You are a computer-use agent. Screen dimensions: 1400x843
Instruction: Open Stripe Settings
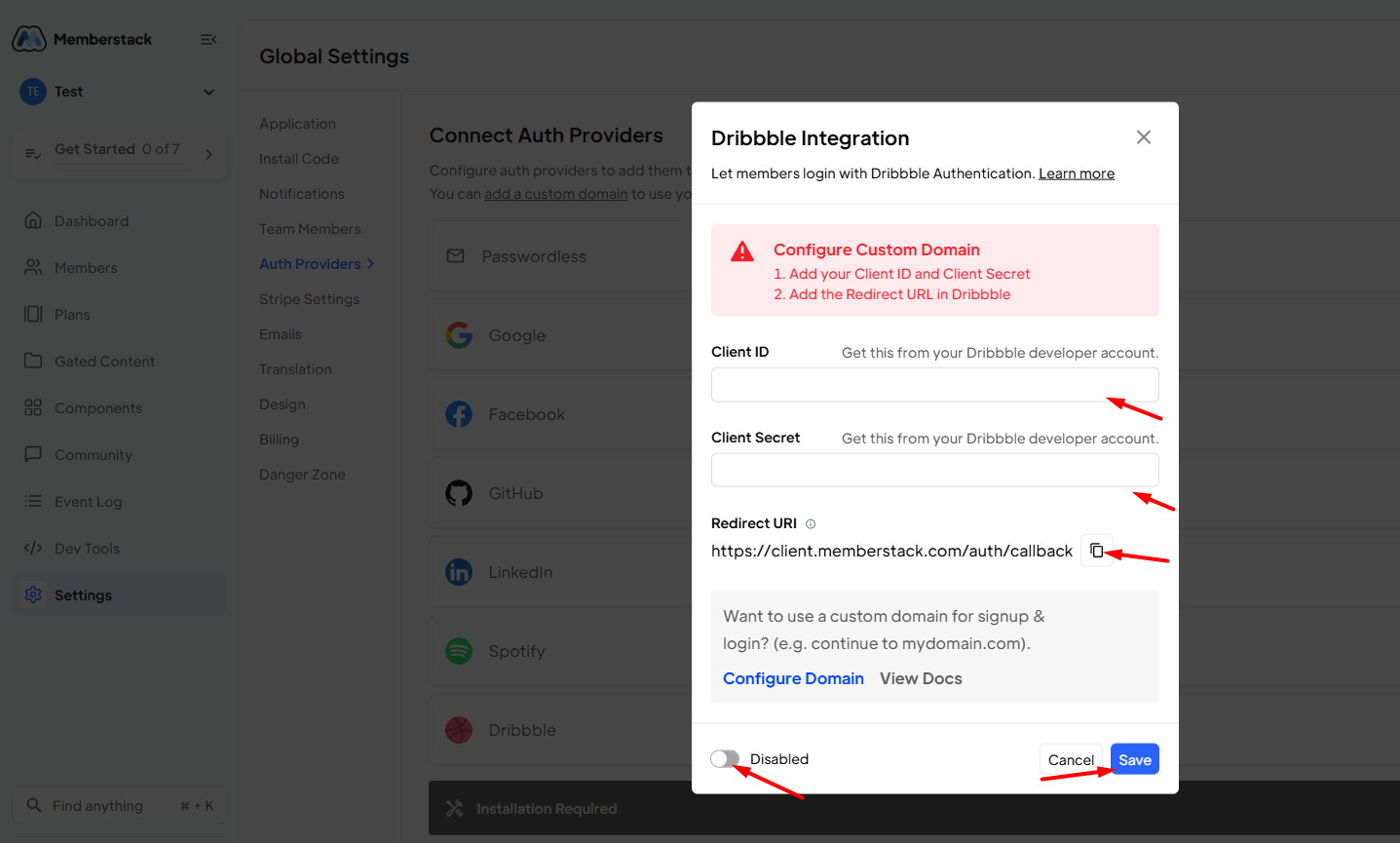coord(309,299)
